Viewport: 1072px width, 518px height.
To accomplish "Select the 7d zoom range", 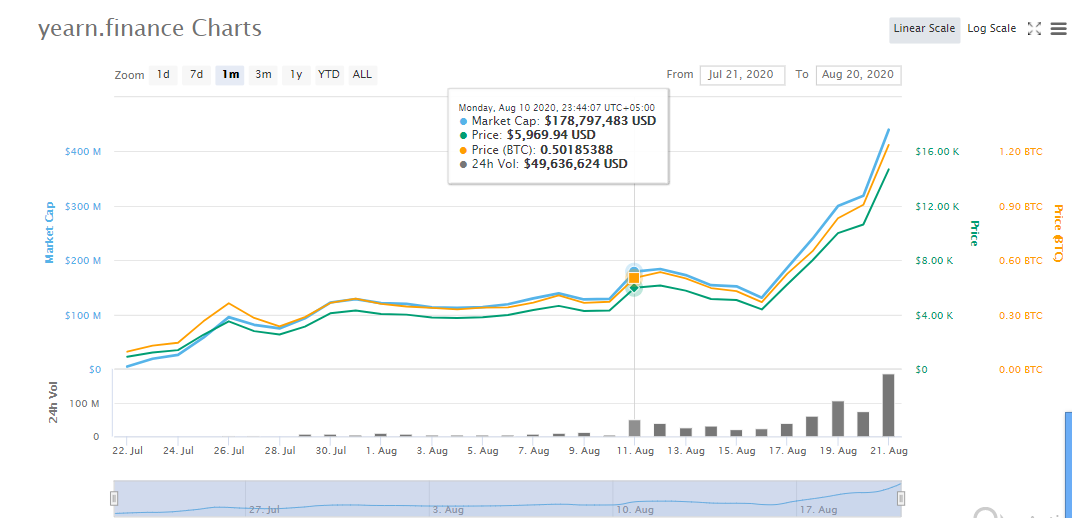I will tap(196, 74).
